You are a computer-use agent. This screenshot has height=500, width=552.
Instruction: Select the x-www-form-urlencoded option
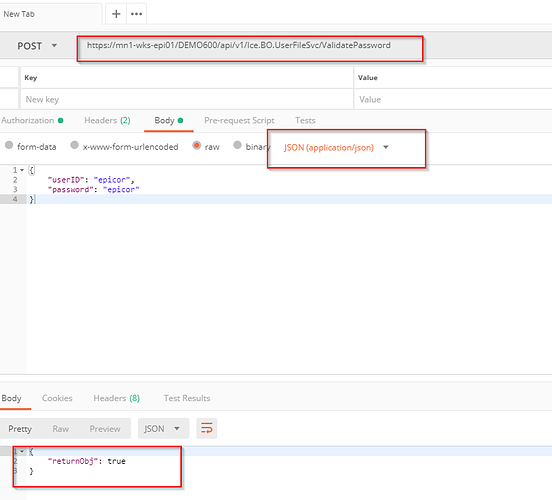pos(125,146)
